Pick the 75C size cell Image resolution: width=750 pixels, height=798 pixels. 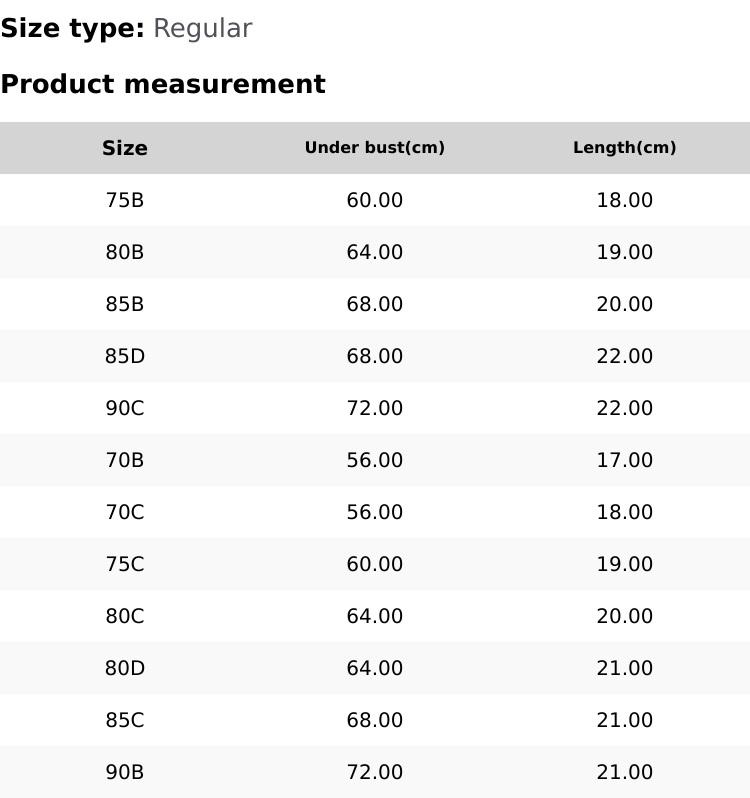pos(125,564)
